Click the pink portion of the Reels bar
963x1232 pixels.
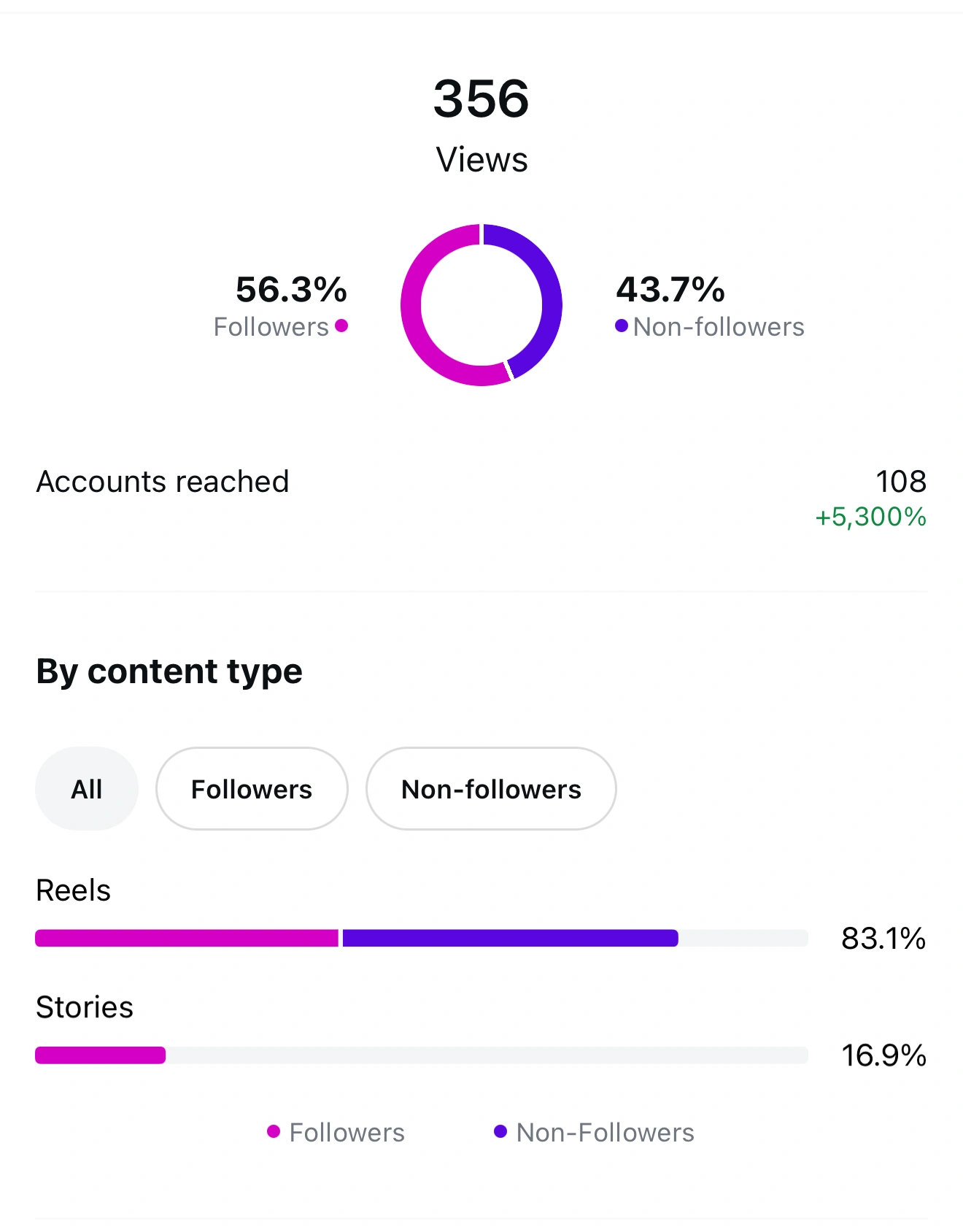[x=187, y=938]
